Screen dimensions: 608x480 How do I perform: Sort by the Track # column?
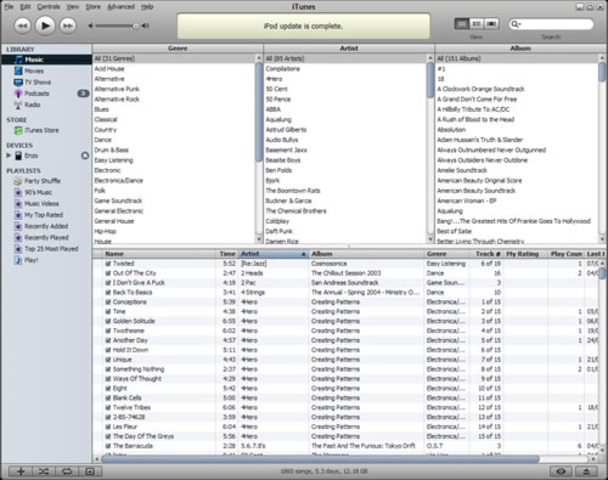pos(486,254)
